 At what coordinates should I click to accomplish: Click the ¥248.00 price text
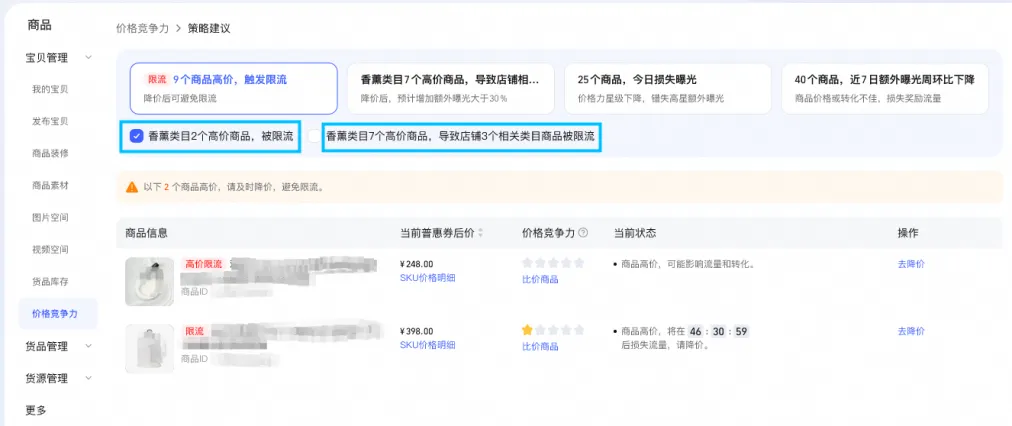[417, 264]
